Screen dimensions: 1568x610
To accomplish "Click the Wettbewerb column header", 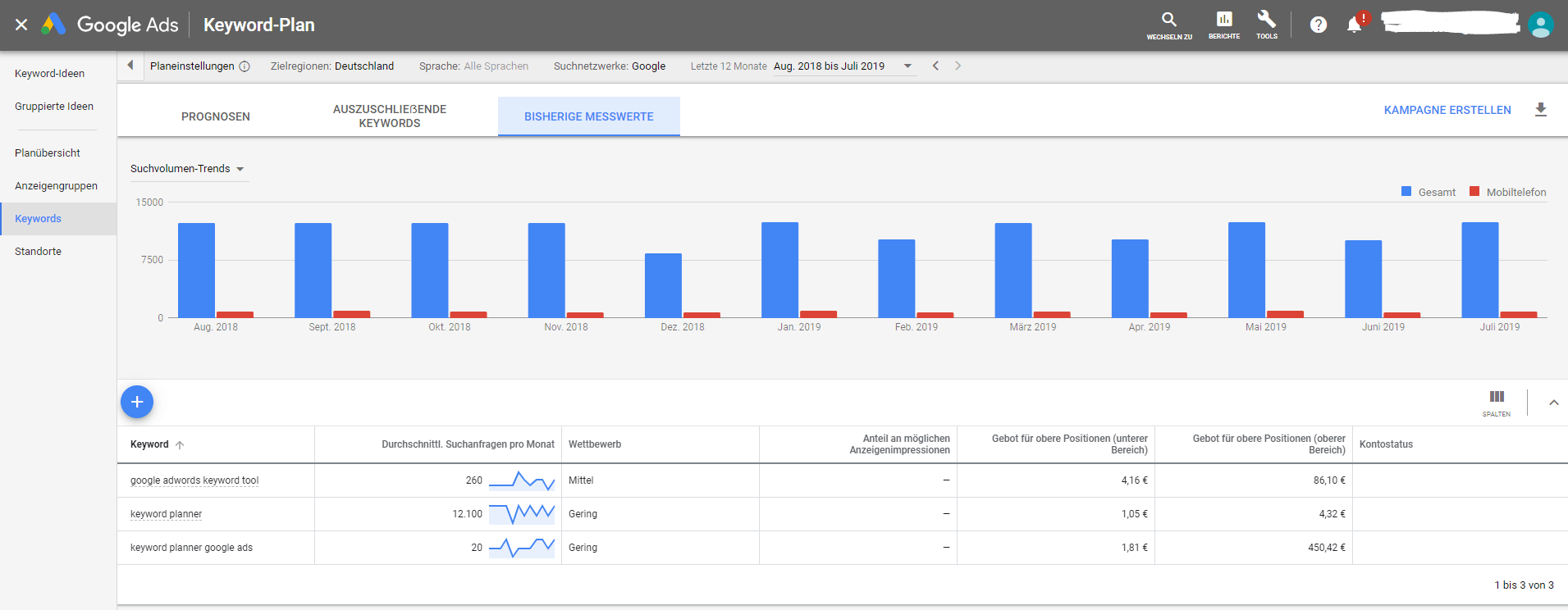I will tap(595, 444).
